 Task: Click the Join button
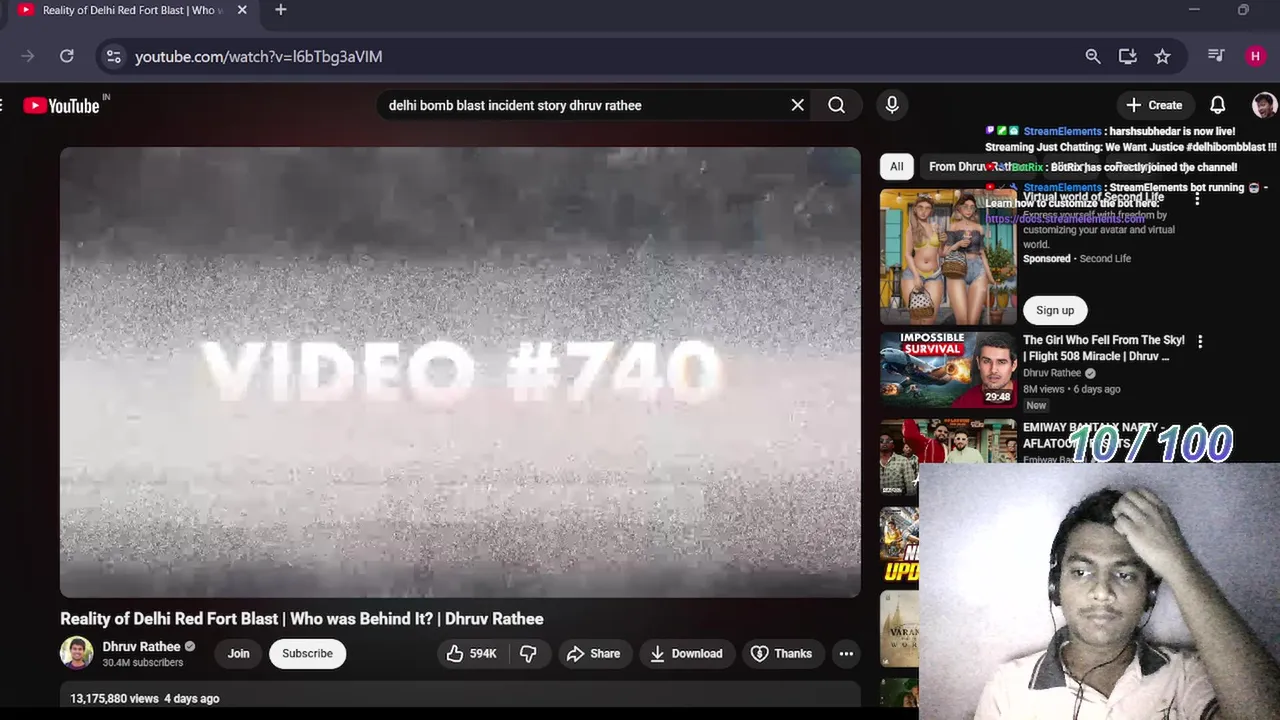(238, 653)
